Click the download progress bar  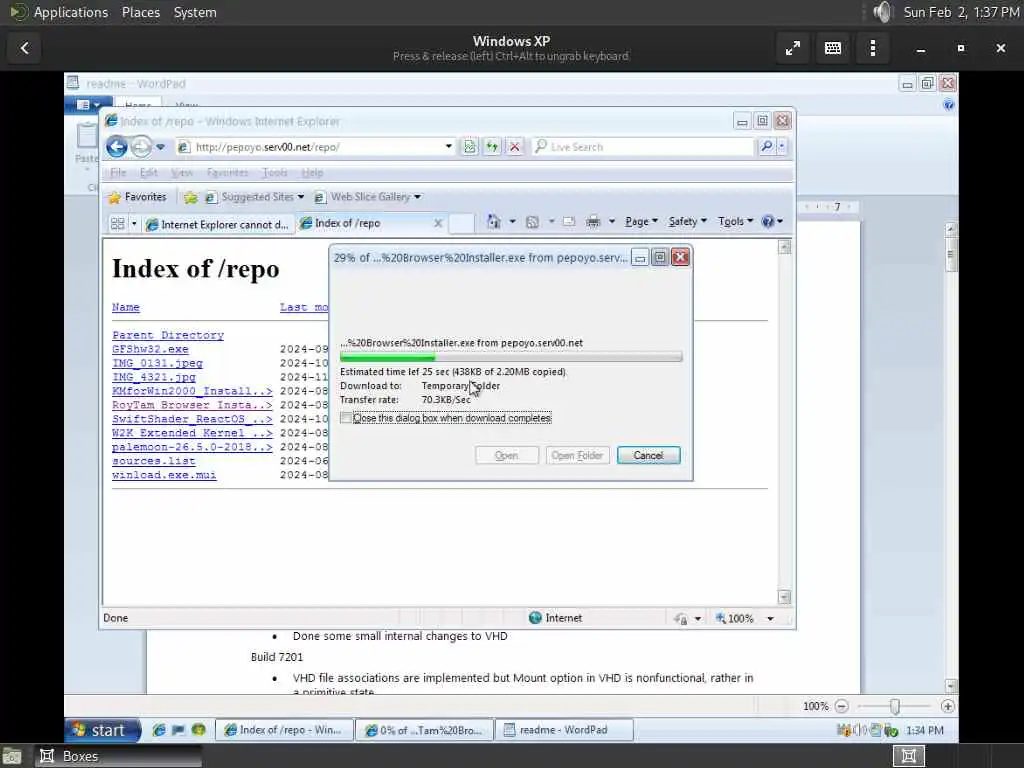511,357
